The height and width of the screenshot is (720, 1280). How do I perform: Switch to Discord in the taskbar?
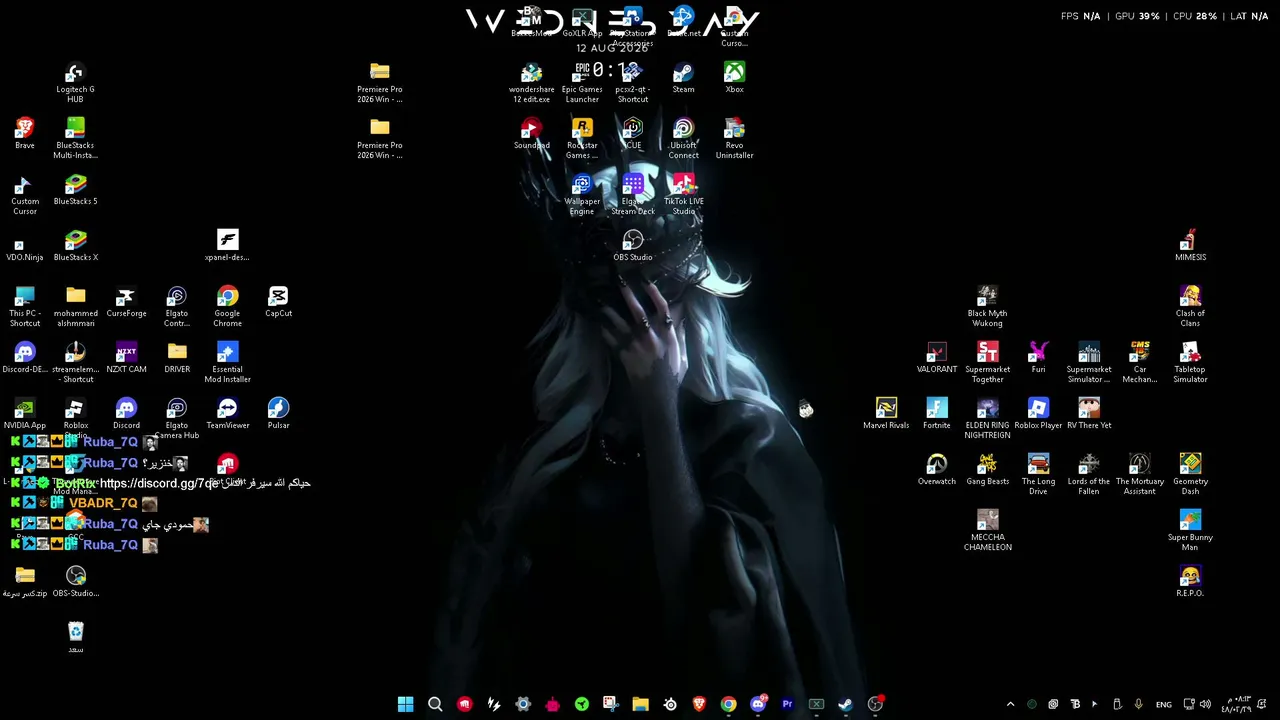758,704
